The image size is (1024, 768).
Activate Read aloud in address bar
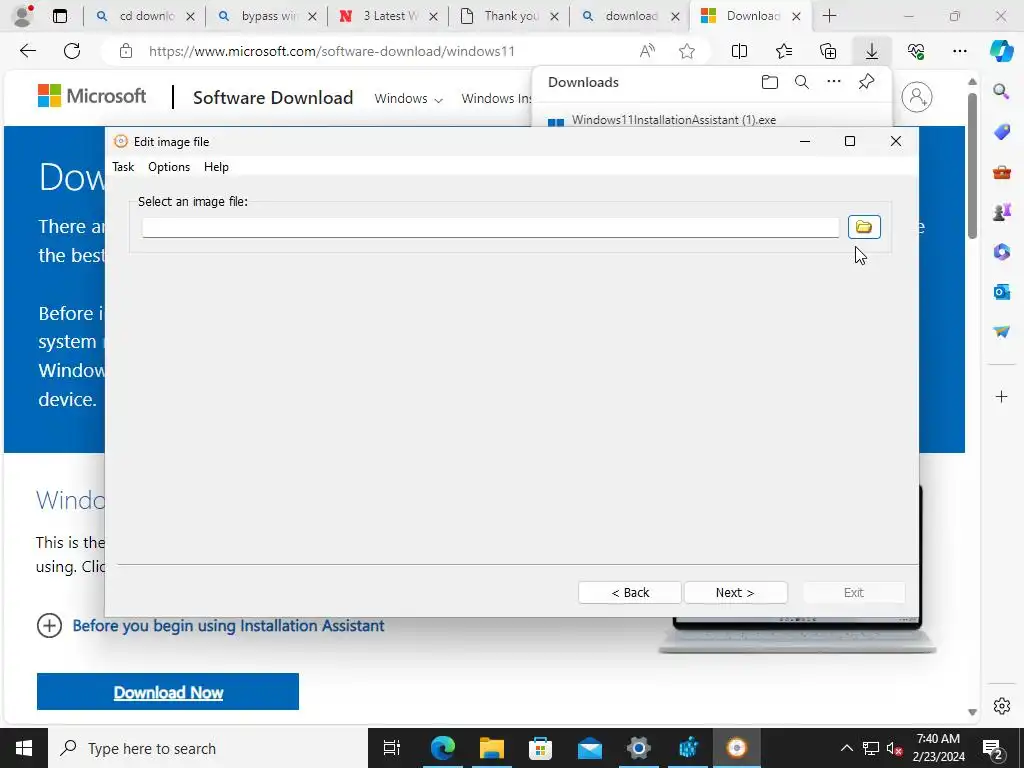coord(647,51)
